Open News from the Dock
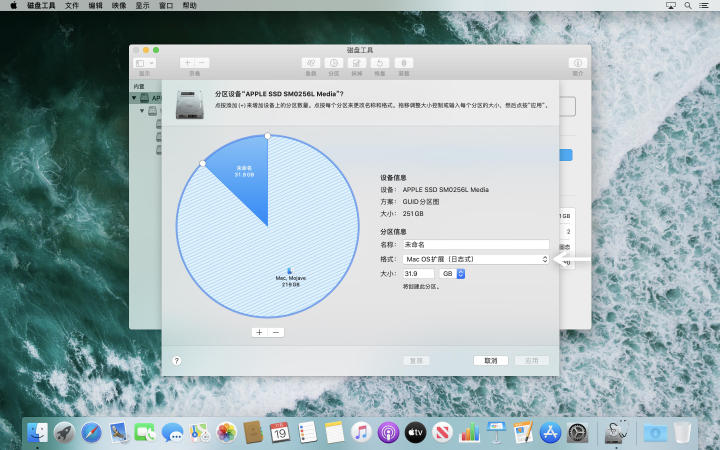This screenshot has height=450, width=720. (x=442, y=433)
